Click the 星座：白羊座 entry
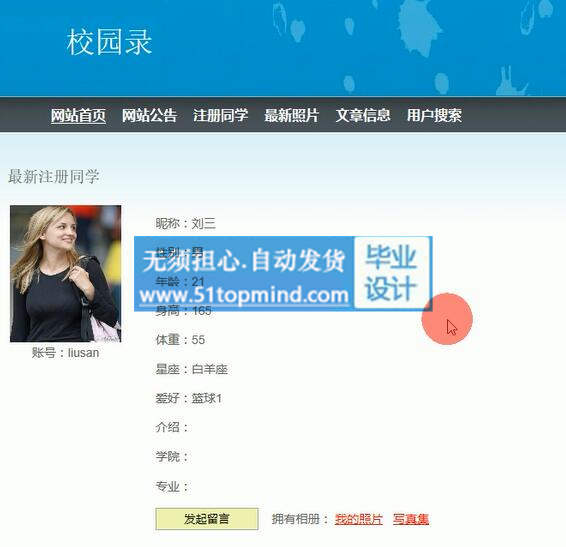This screenshot has width=566, height=547. [x=191, y=369]
